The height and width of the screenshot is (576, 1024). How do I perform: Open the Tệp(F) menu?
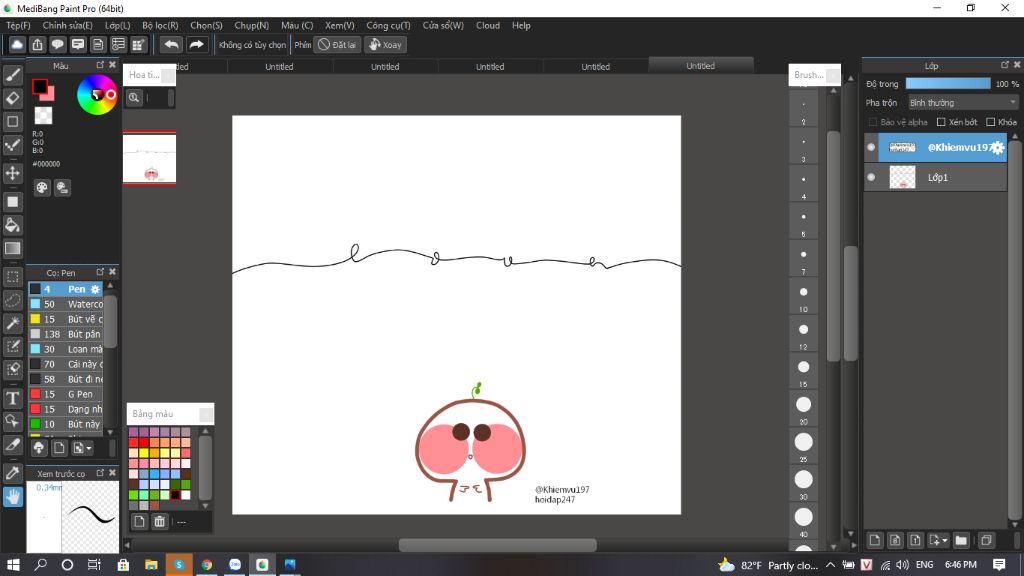click(x=18, y=25)
